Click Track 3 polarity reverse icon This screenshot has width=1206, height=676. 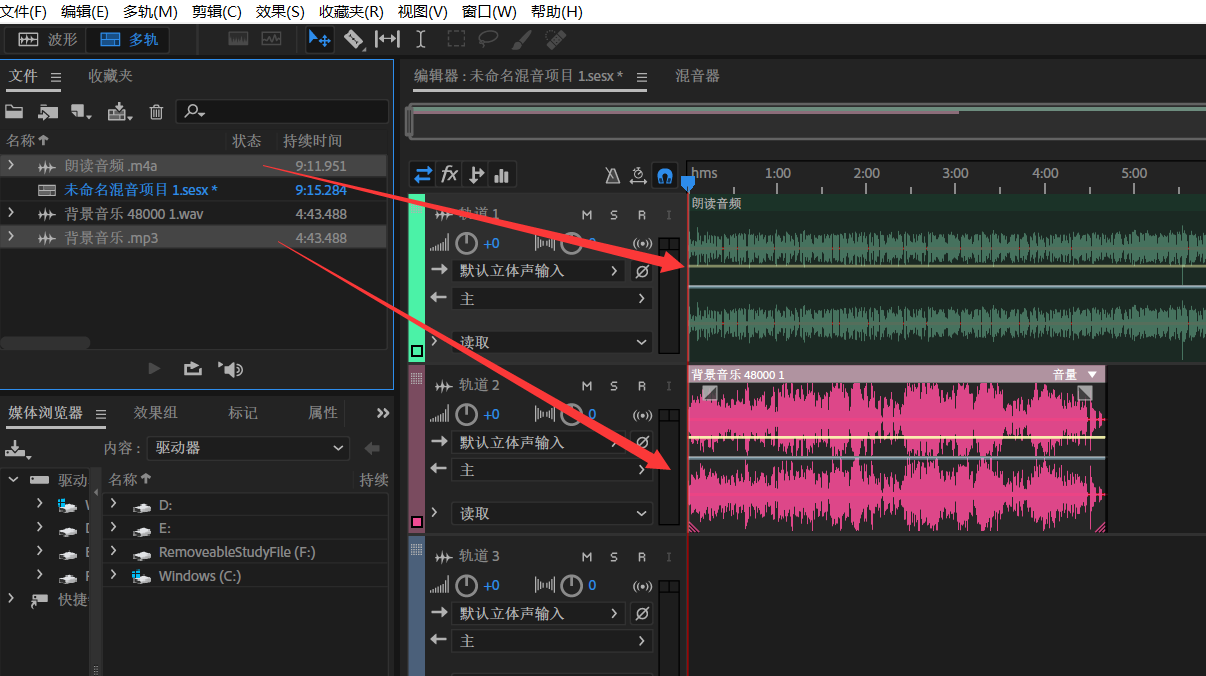pyautogui.click(x=642, y=613)
